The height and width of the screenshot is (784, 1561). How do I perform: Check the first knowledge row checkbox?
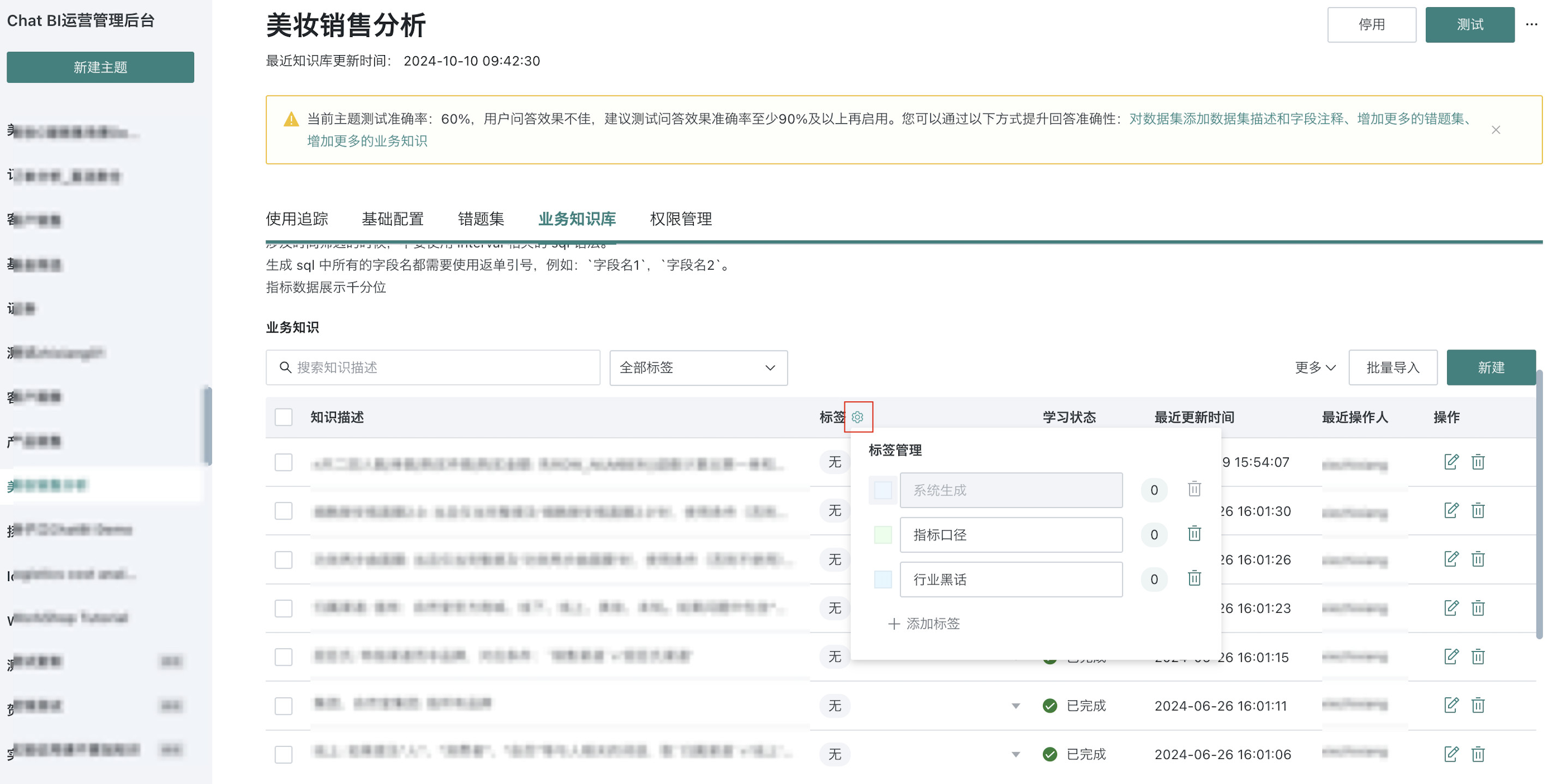click(x=284, y=462)
